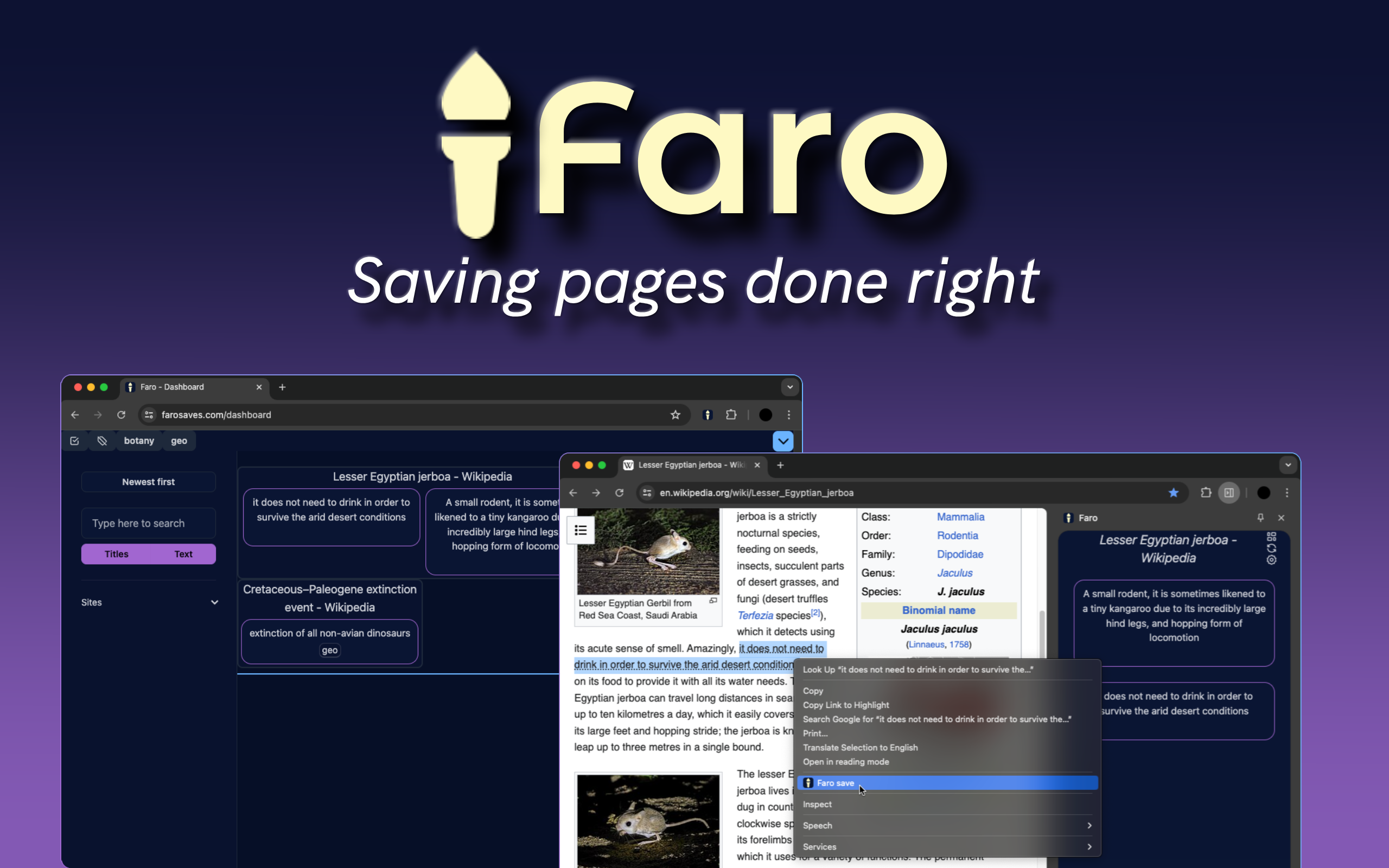The image size is (1389, 868).
Task: Open the Mammalia link
Action: pos(960,516)
